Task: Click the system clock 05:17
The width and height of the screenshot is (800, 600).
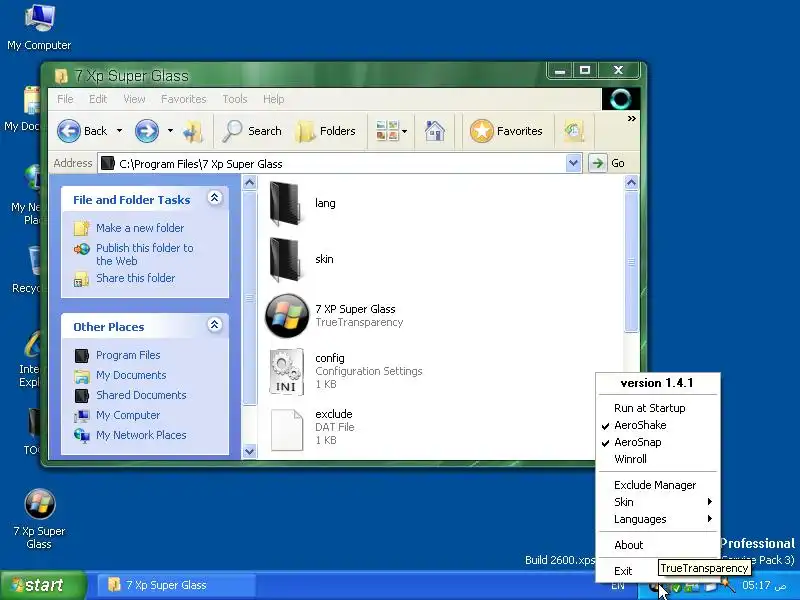Action: click(764, 585)
